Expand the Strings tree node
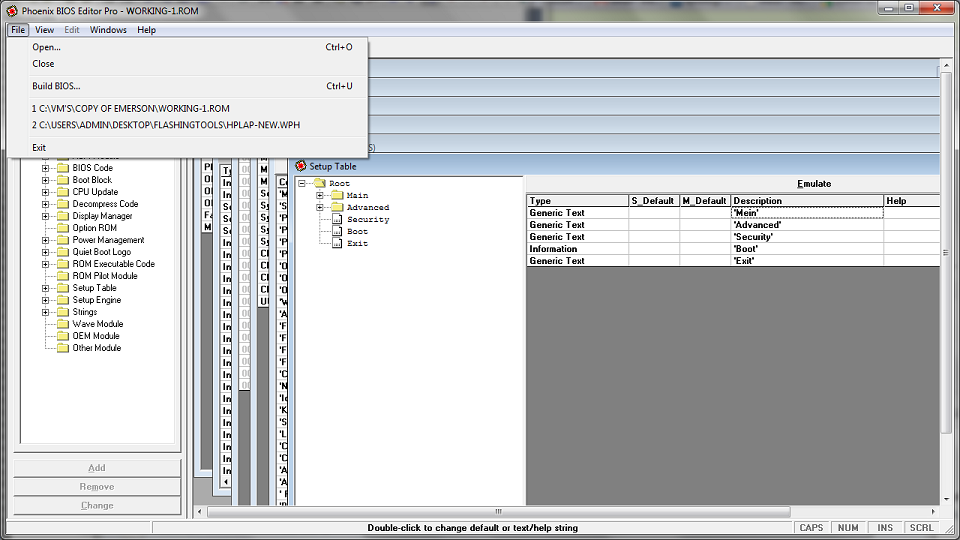960x540 pixels. (46, 312)
